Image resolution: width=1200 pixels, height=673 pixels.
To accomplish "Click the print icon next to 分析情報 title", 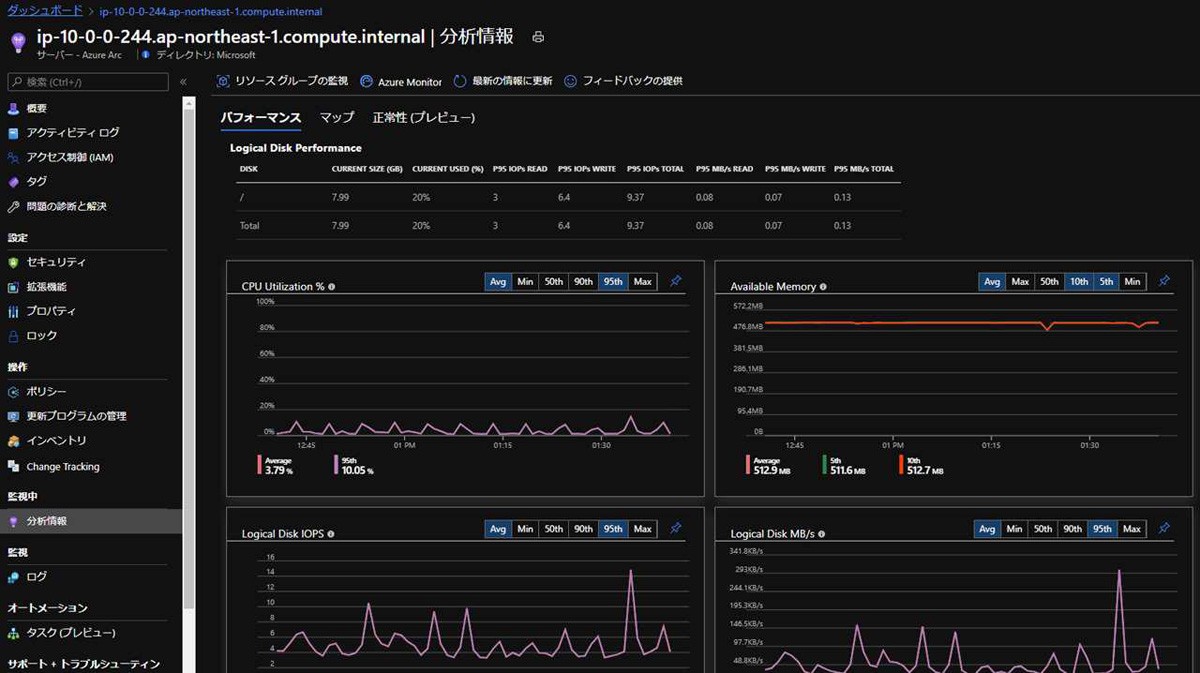I will [538, 37].
